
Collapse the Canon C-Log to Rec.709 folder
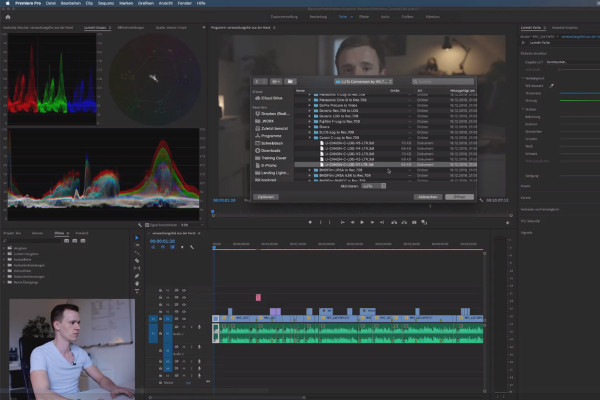pos(310,137)
